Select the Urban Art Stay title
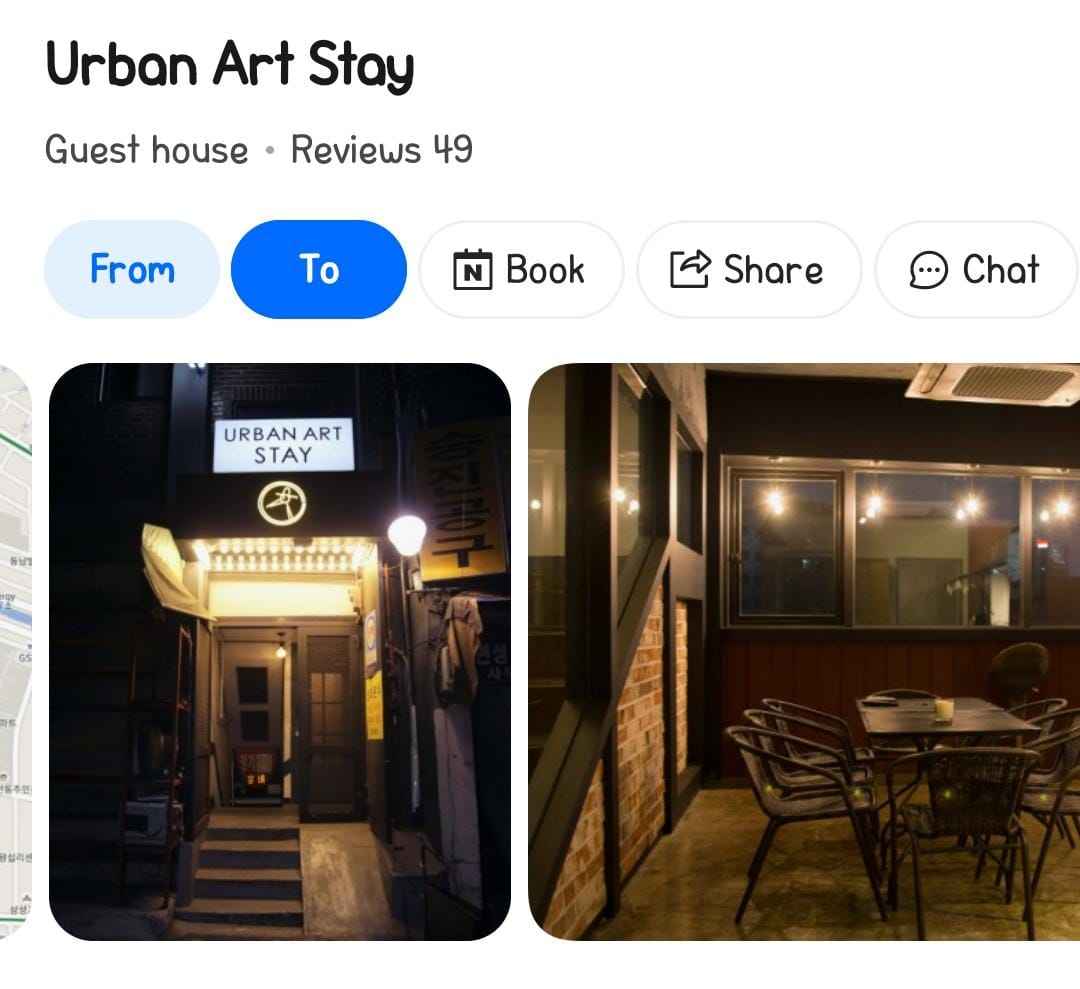 click(x=230, y=65)
